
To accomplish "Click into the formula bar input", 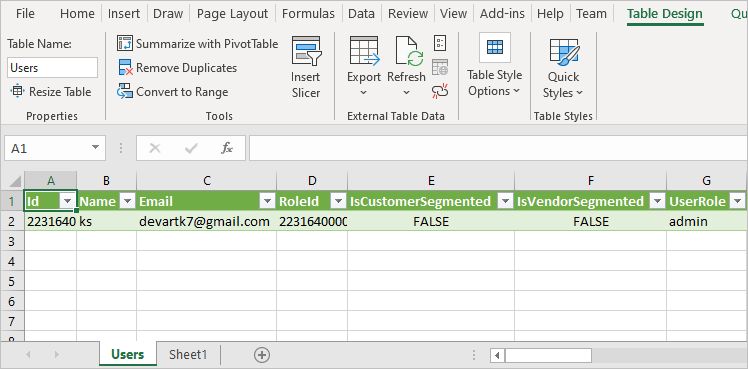I will click(498, 148).
